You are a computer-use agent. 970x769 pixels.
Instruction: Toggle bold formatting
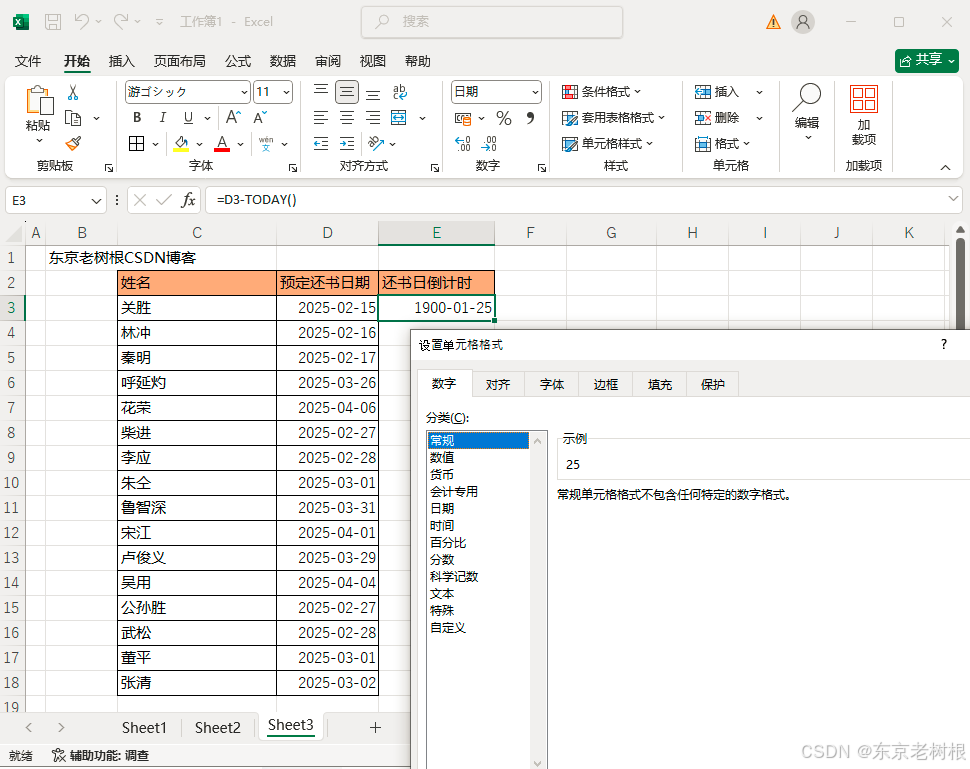tap(136, 118)
